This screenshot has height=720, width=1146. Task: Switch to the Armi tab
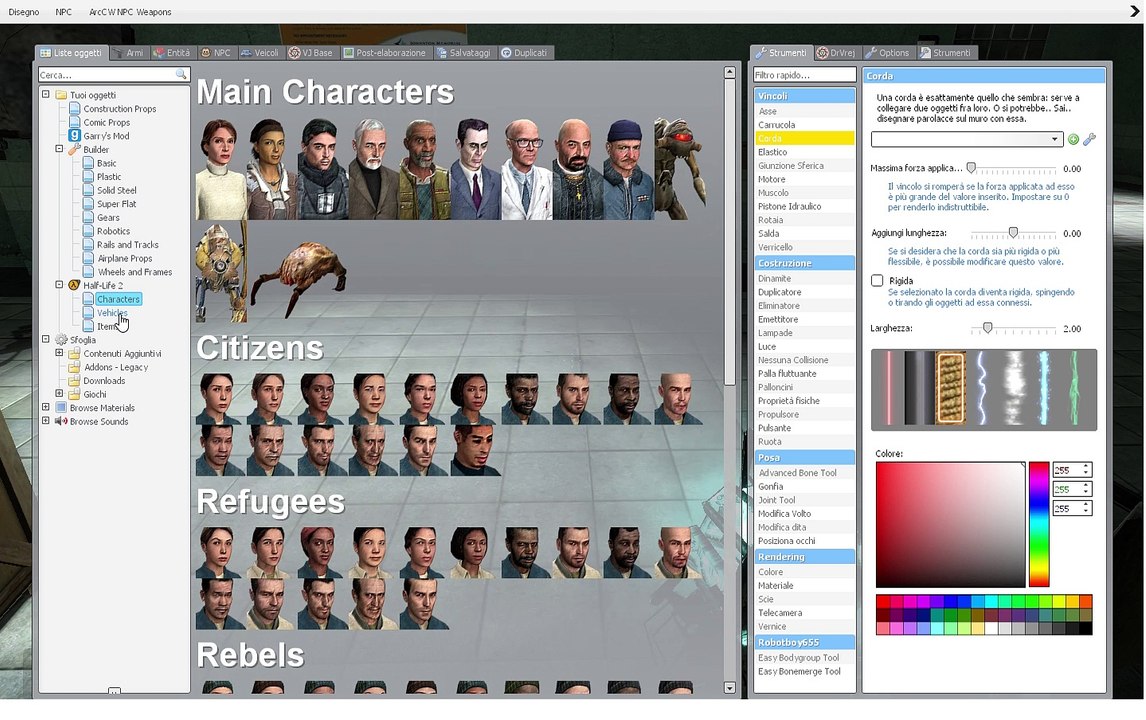tap(128, 53)
